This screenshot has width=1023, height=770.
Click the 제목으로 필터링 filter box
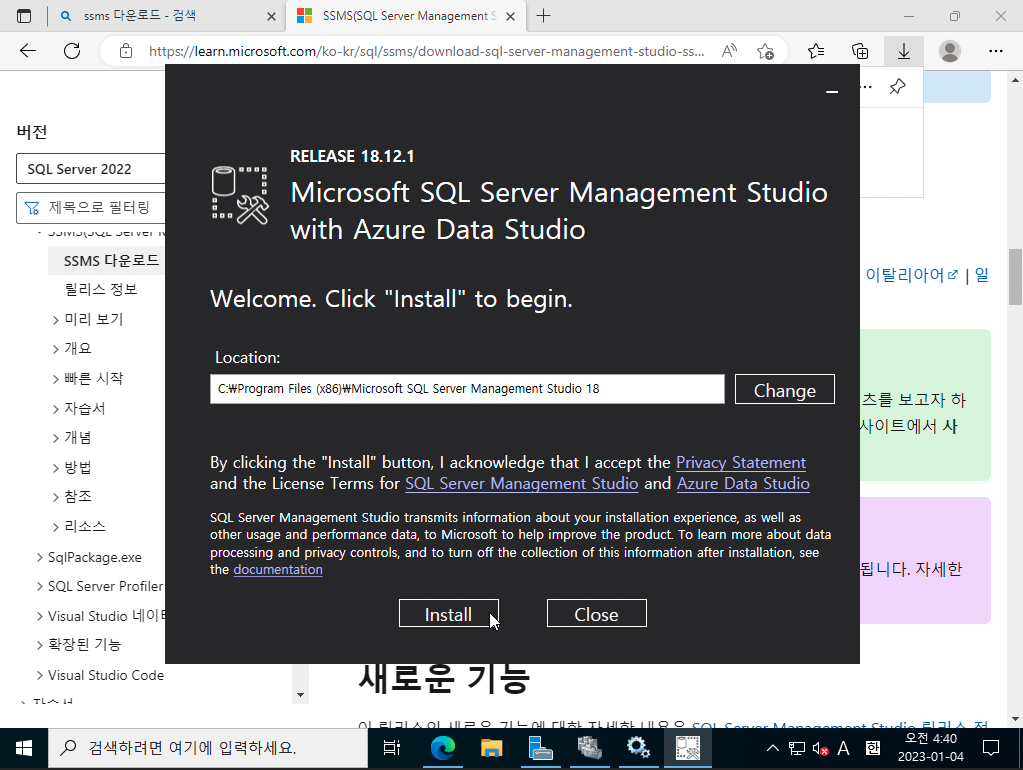(x=91, y=208)
